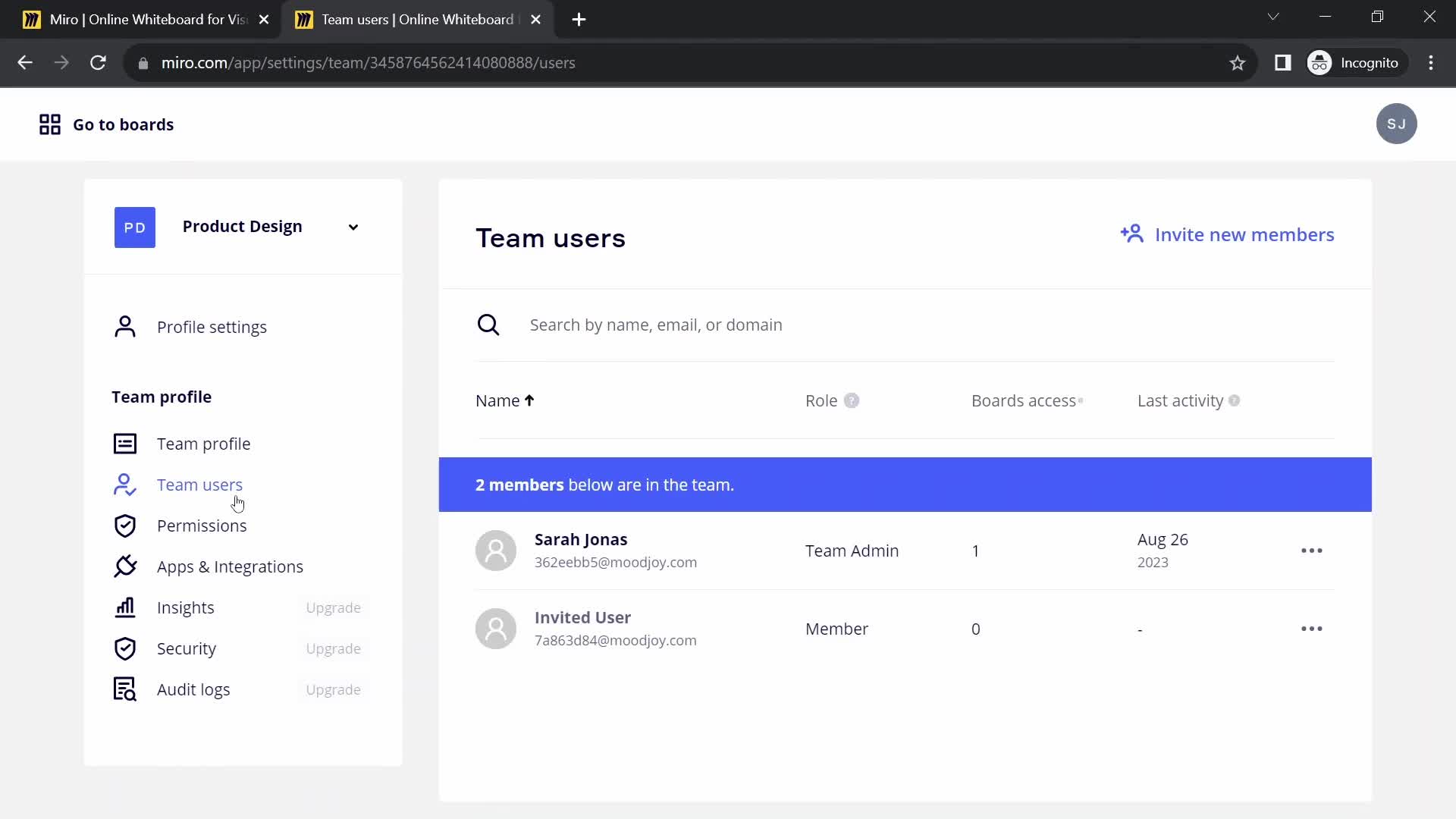Image resolution: width=1456 pixels, height=819 pixels.
Task: Sort team users by Name column
Action: click(x=505, y=400)
